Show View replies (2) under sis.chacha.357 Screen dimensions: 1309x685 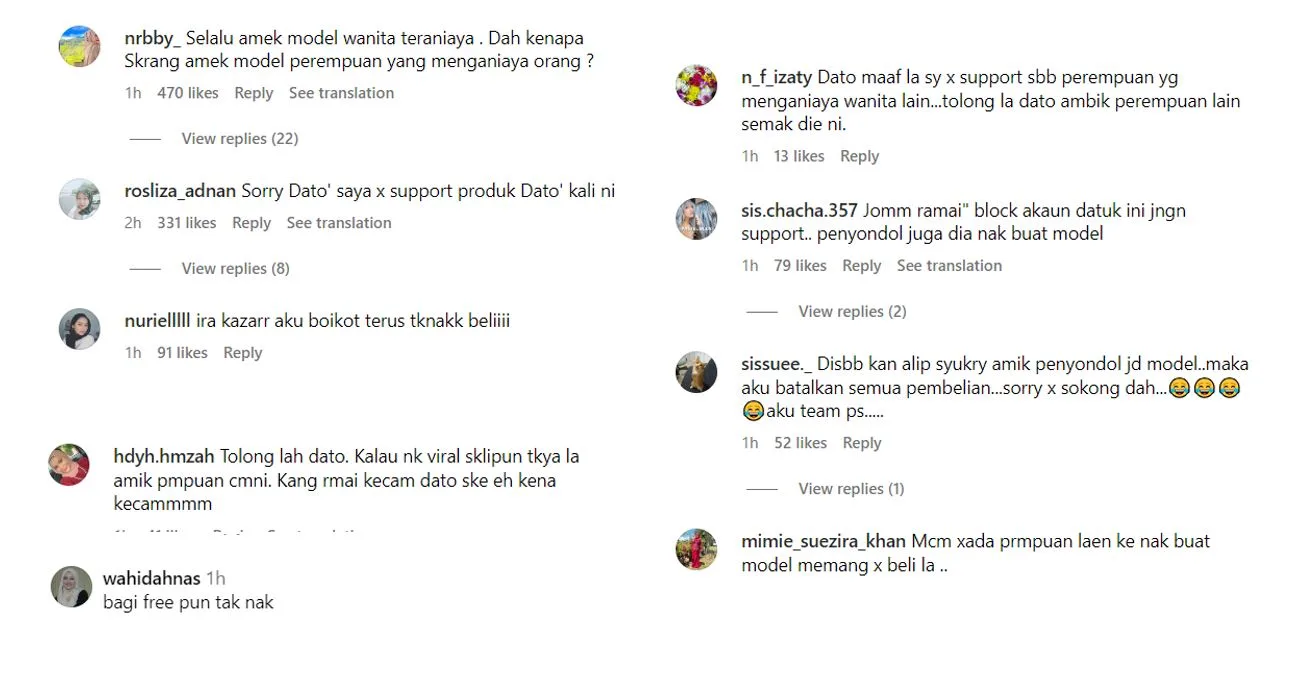coord(852,312)
